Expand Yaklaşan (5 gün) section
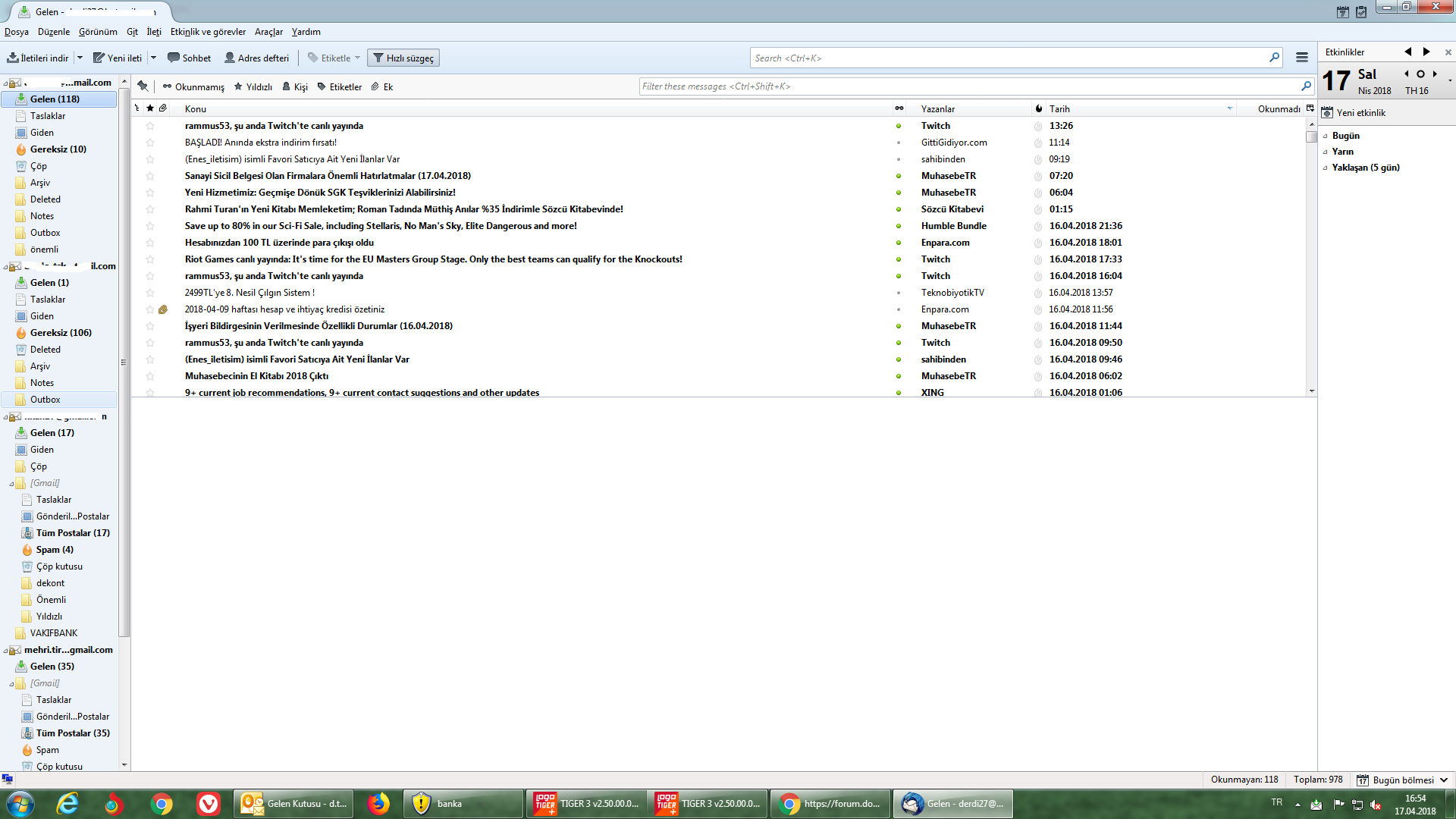 tap(1326, 168)
